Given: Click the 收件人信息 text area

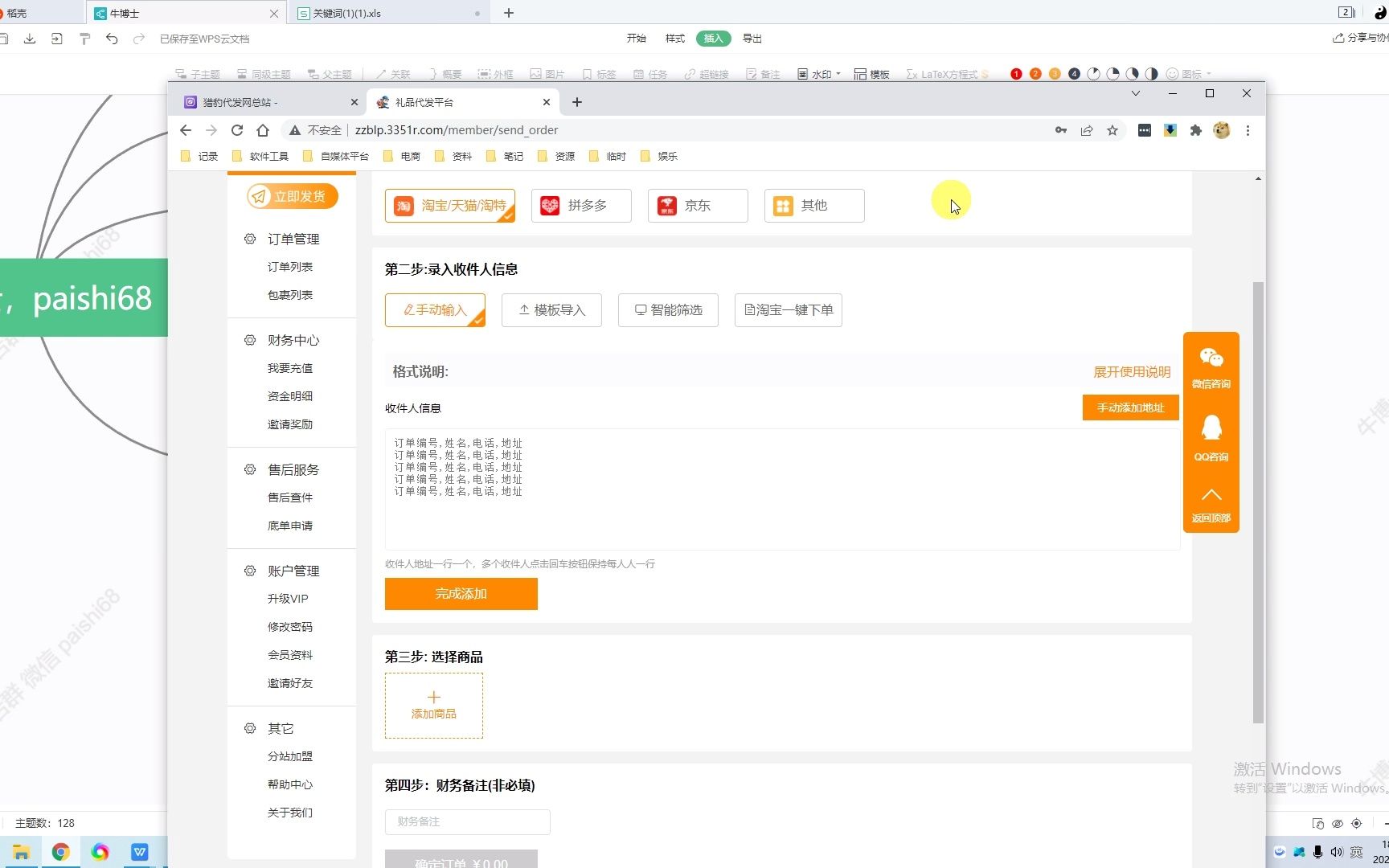Looking at the screenshot, I should [782, 489].
